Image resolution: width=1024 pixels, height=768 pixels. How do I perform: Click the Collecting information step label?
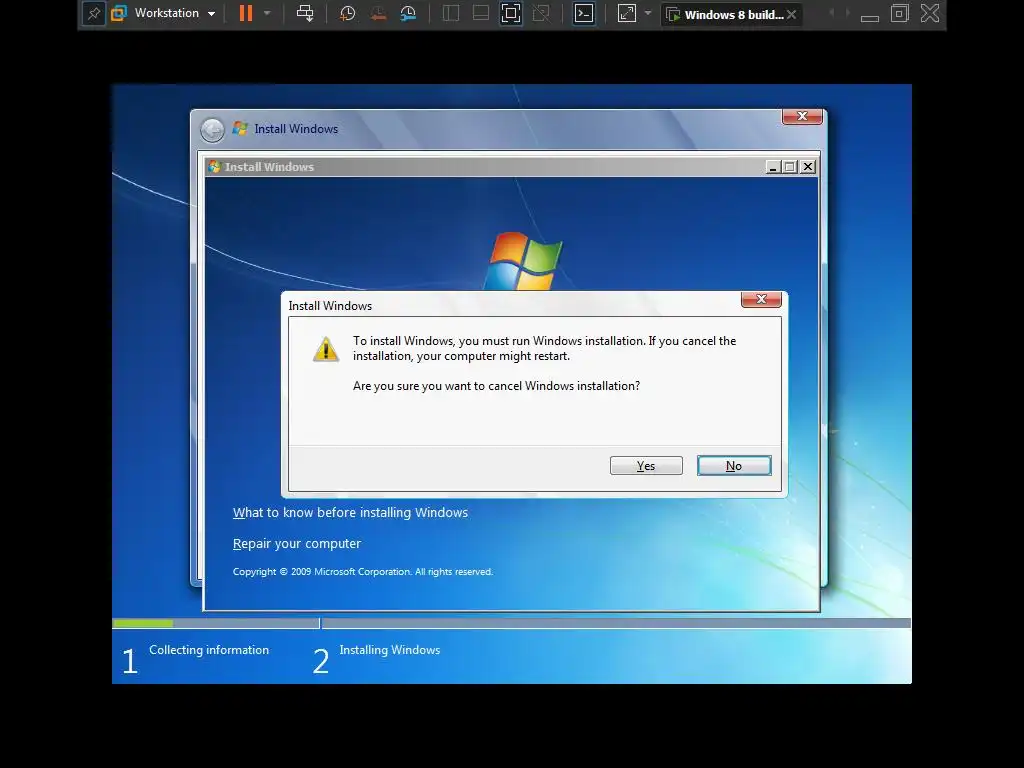209,650
